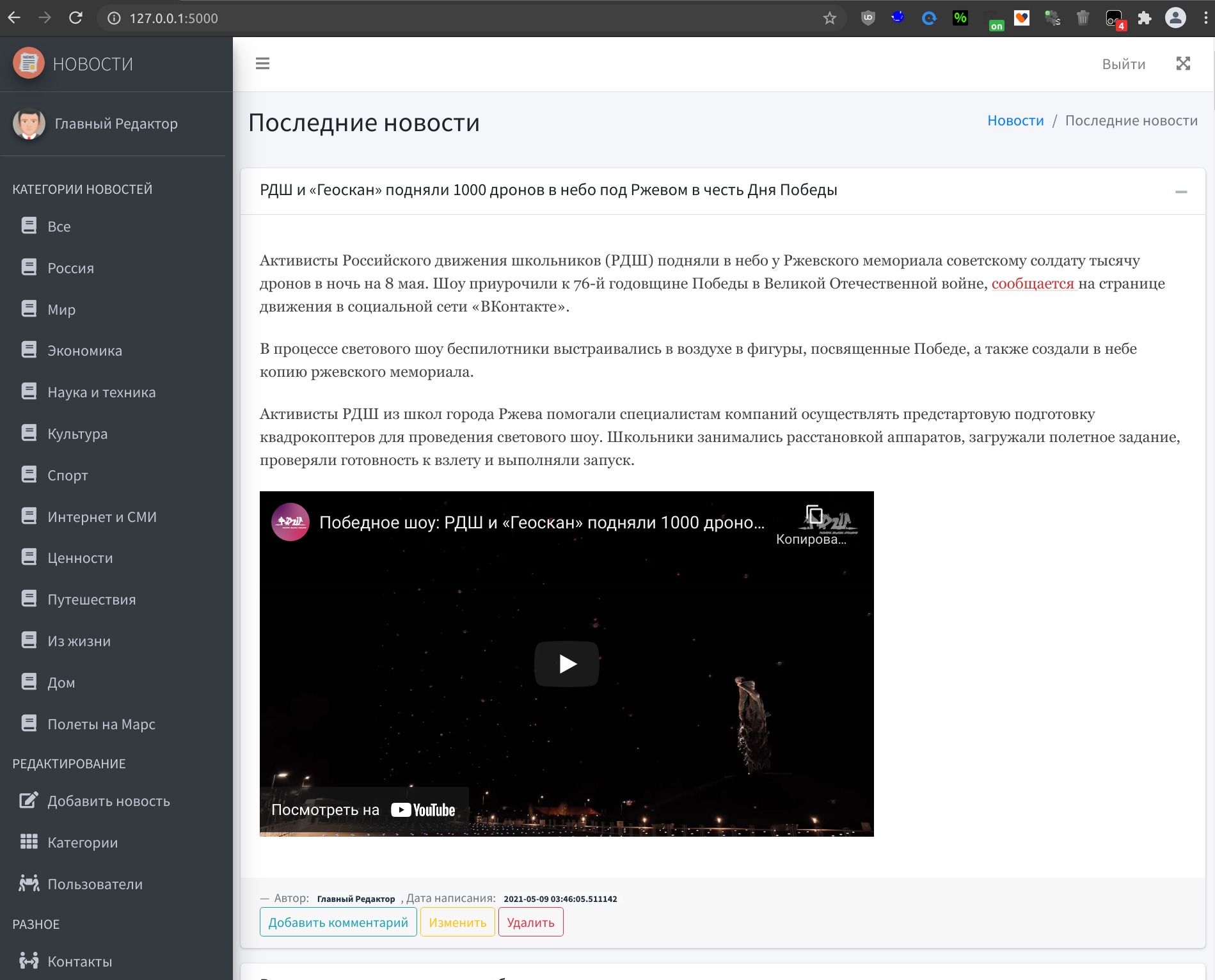Click the Главный Редактор avatar

click(29, 123)
